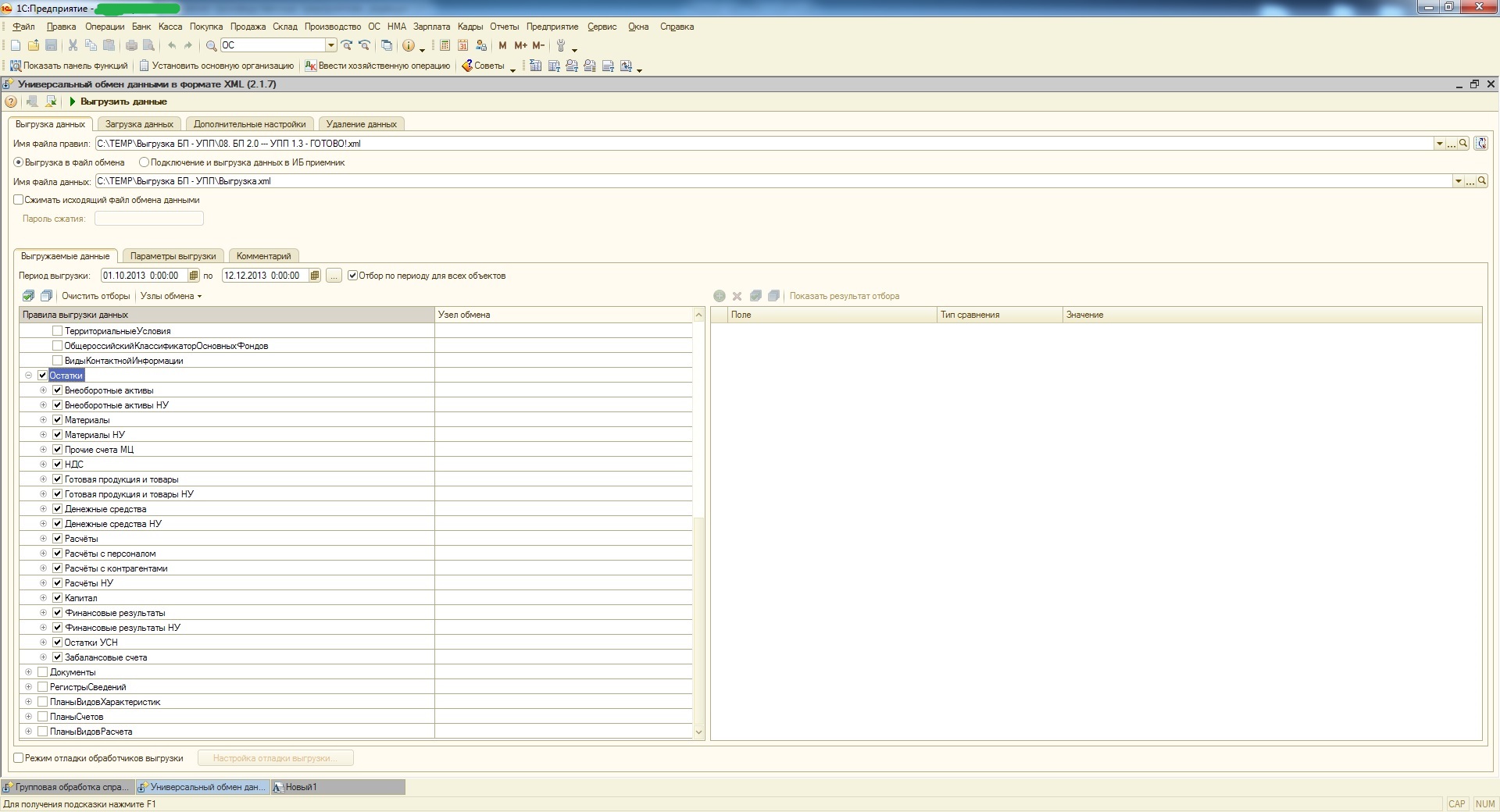Expand the 'Материалы' tree node

tap(43, 420)
